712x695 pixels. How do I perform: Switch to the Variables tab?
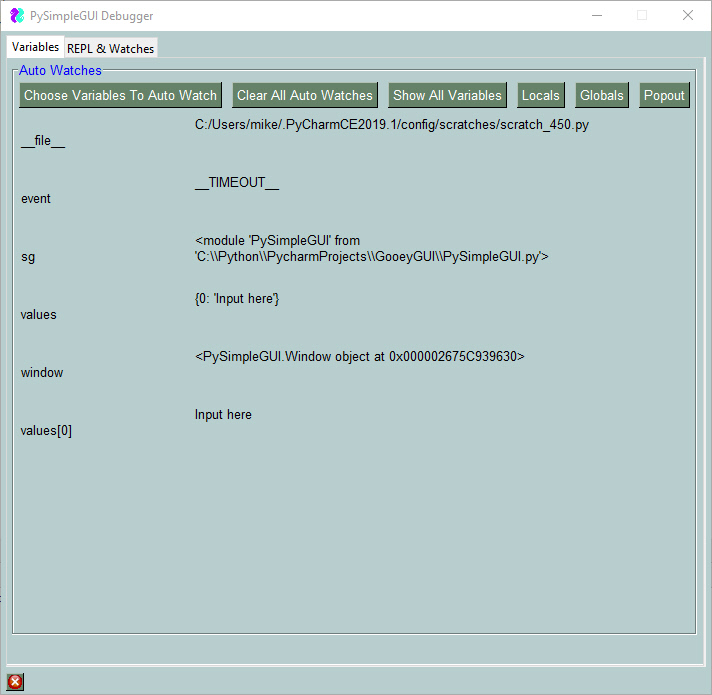click(35, 47)
